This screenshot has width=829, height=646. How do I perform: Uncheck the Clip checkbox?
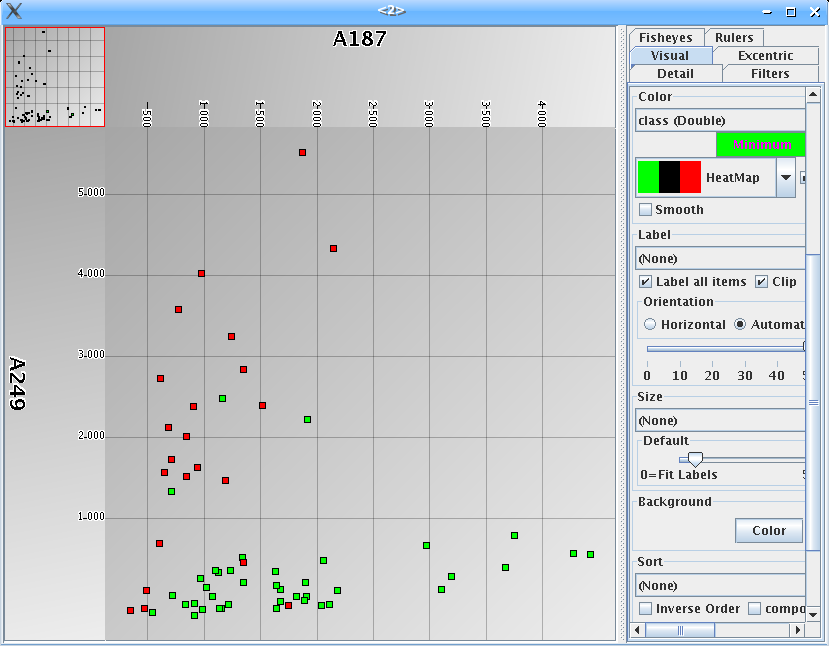pyautogui.click(x=761, y=282)
